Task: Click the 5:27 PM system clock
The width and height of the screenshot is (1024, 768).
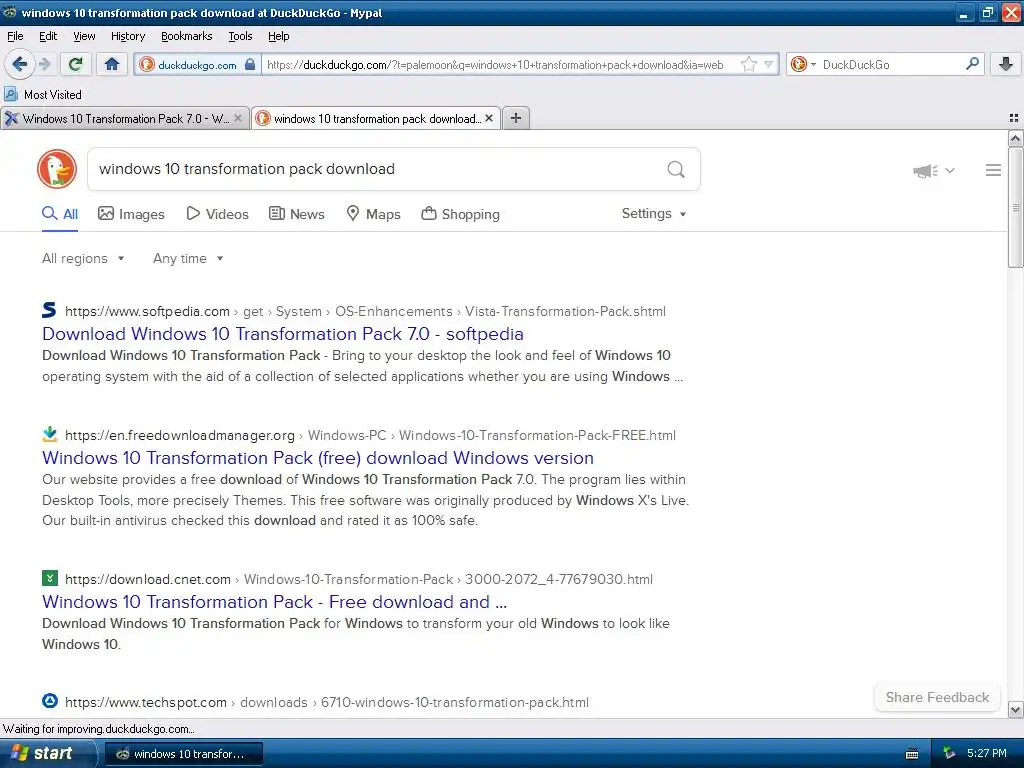Action: pos(987,754)
